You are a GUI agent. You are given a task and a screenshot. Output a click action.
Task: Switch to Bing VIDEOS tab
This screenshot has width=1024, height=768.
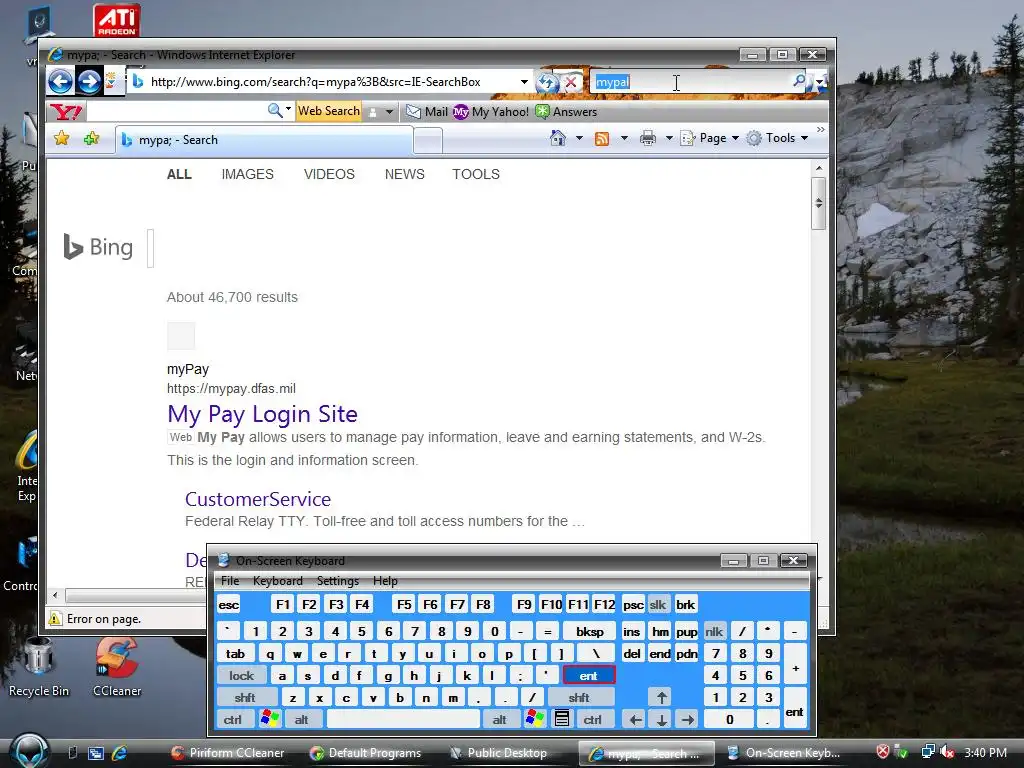(x=329, y=174)
